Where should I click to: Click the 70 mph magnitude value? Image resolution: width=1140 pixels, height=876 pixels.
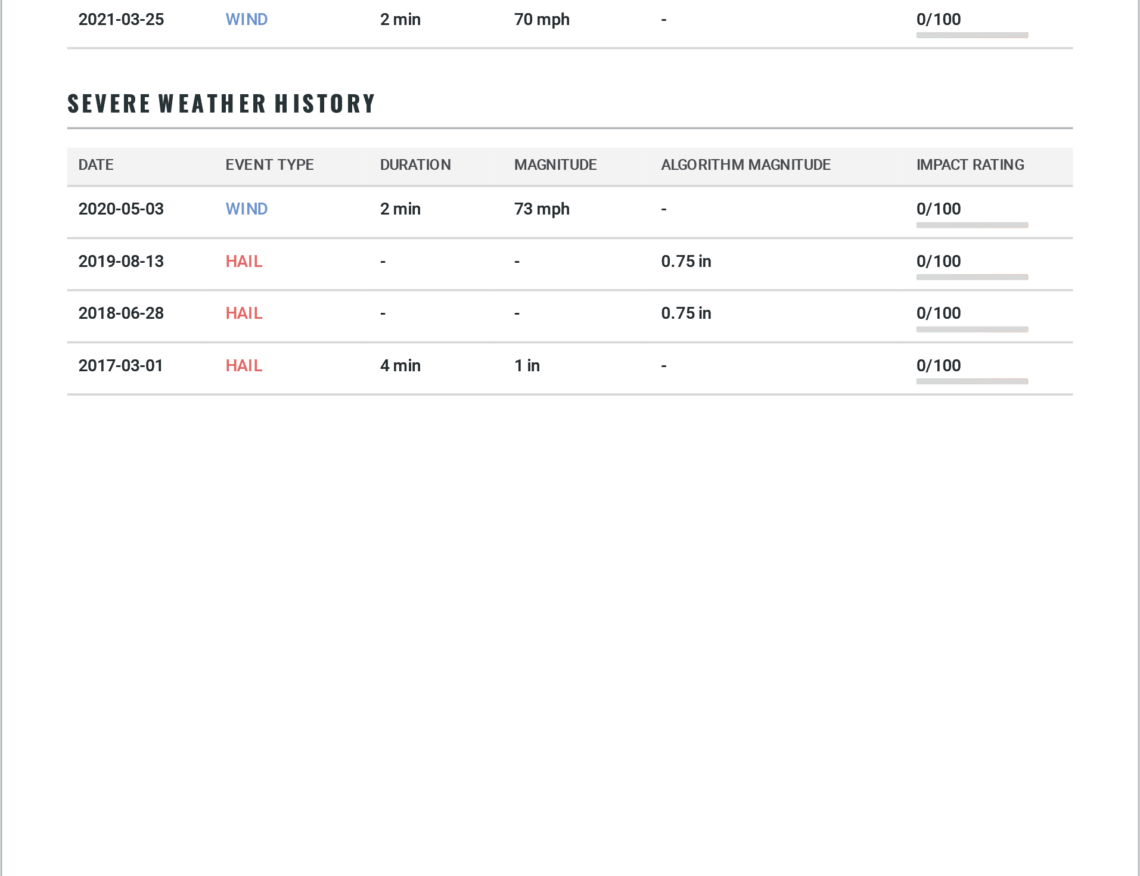pos(541,19)
